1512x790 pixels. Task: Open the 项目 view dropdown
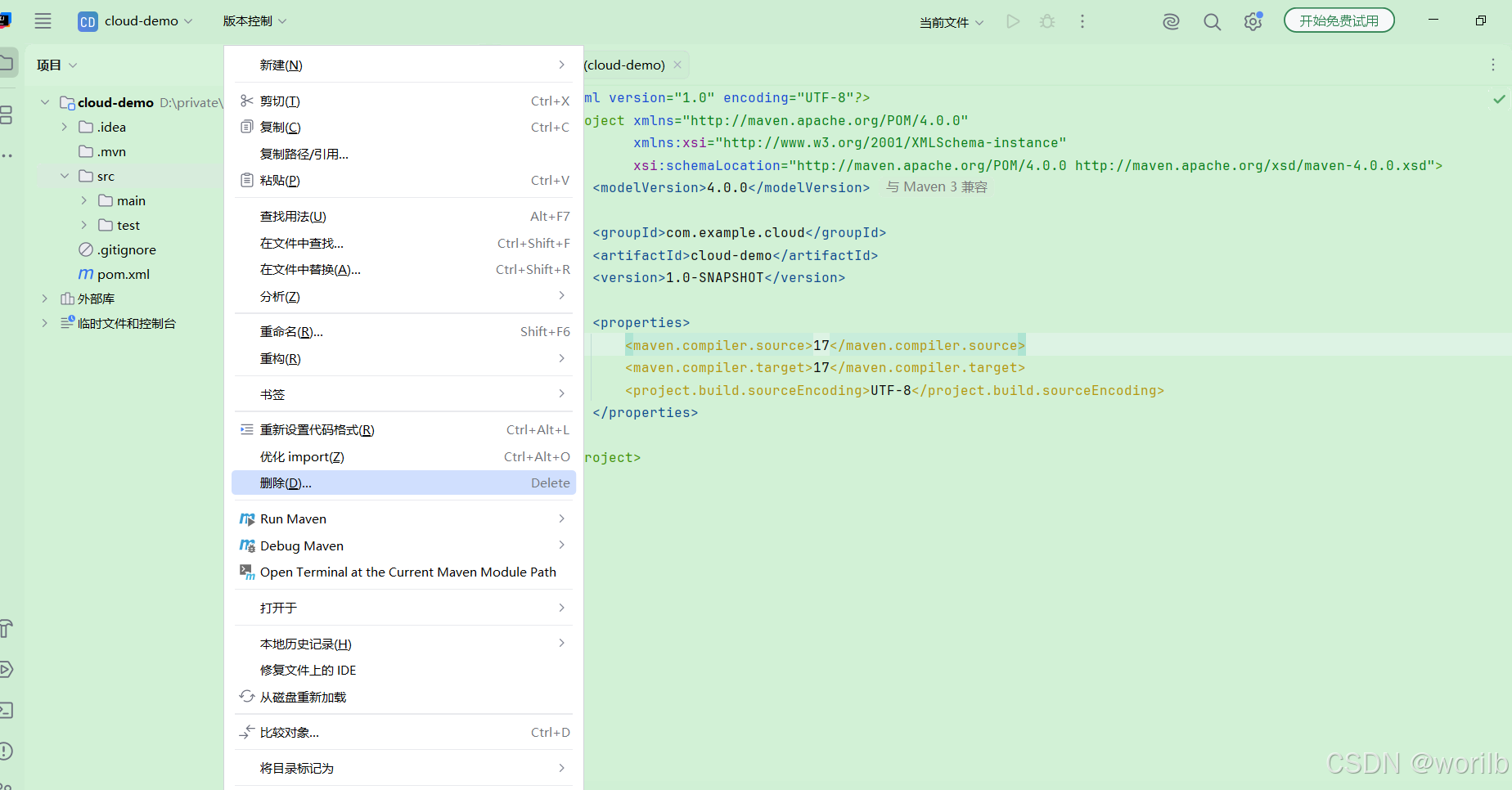(56, 65)
